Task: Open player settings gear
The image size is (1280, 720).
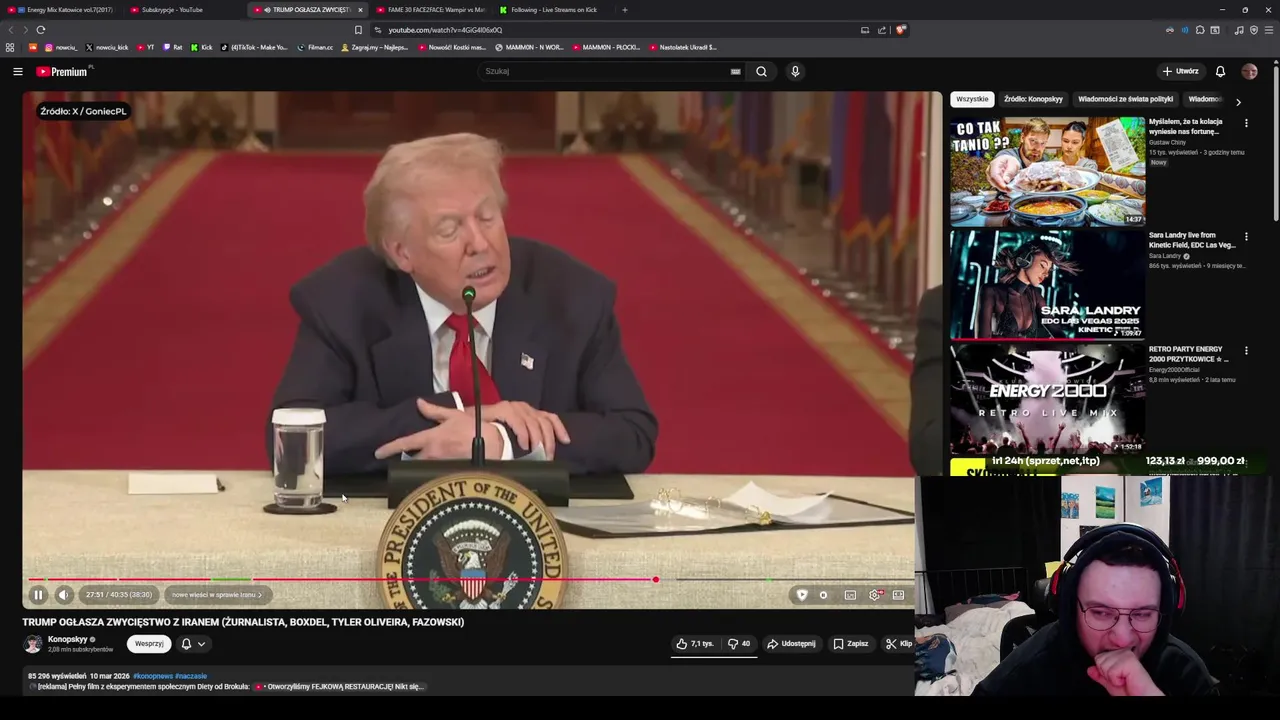Action: point(875,595)
